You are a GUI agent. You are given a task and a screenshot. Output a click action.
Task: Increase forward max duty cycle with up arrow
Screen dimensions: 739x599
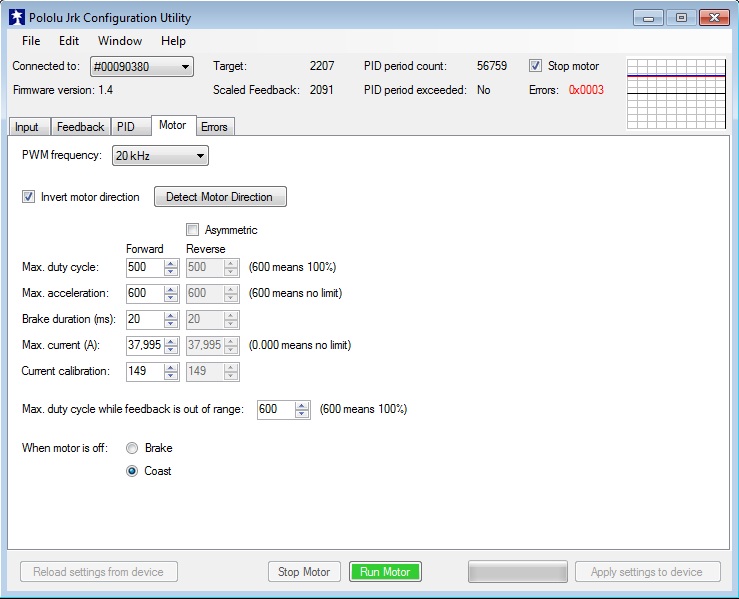(x=169, y=263)
